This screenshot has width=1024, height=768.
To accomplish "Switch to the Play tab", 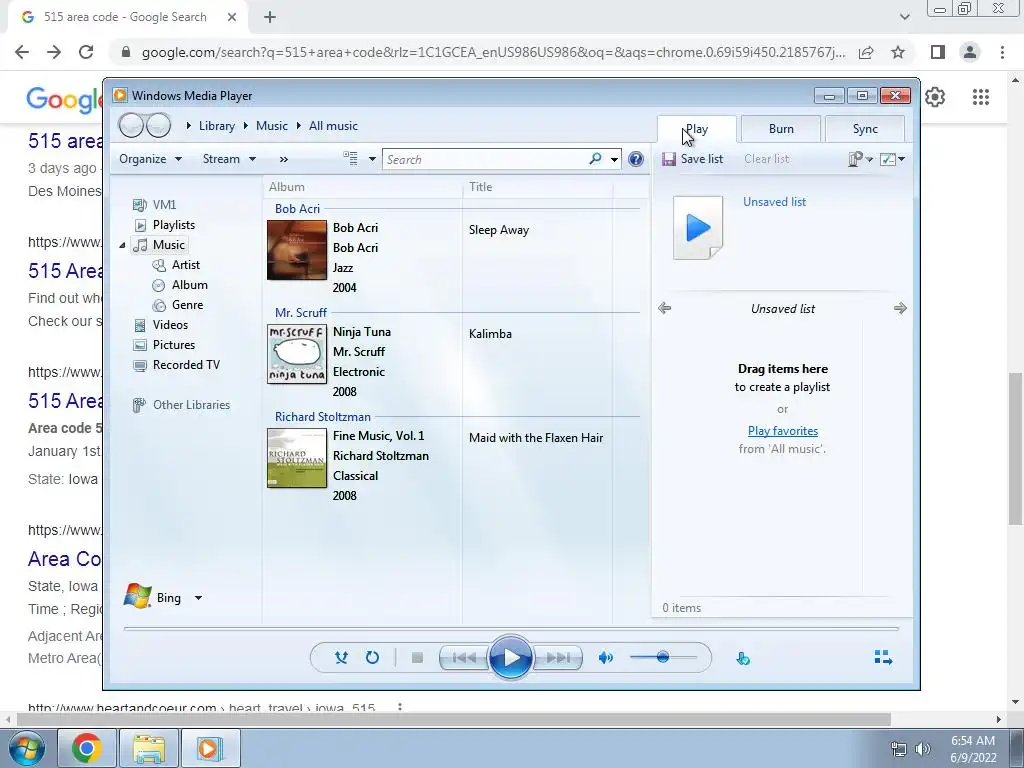I will pyautogui.click(x=697, y=129).
